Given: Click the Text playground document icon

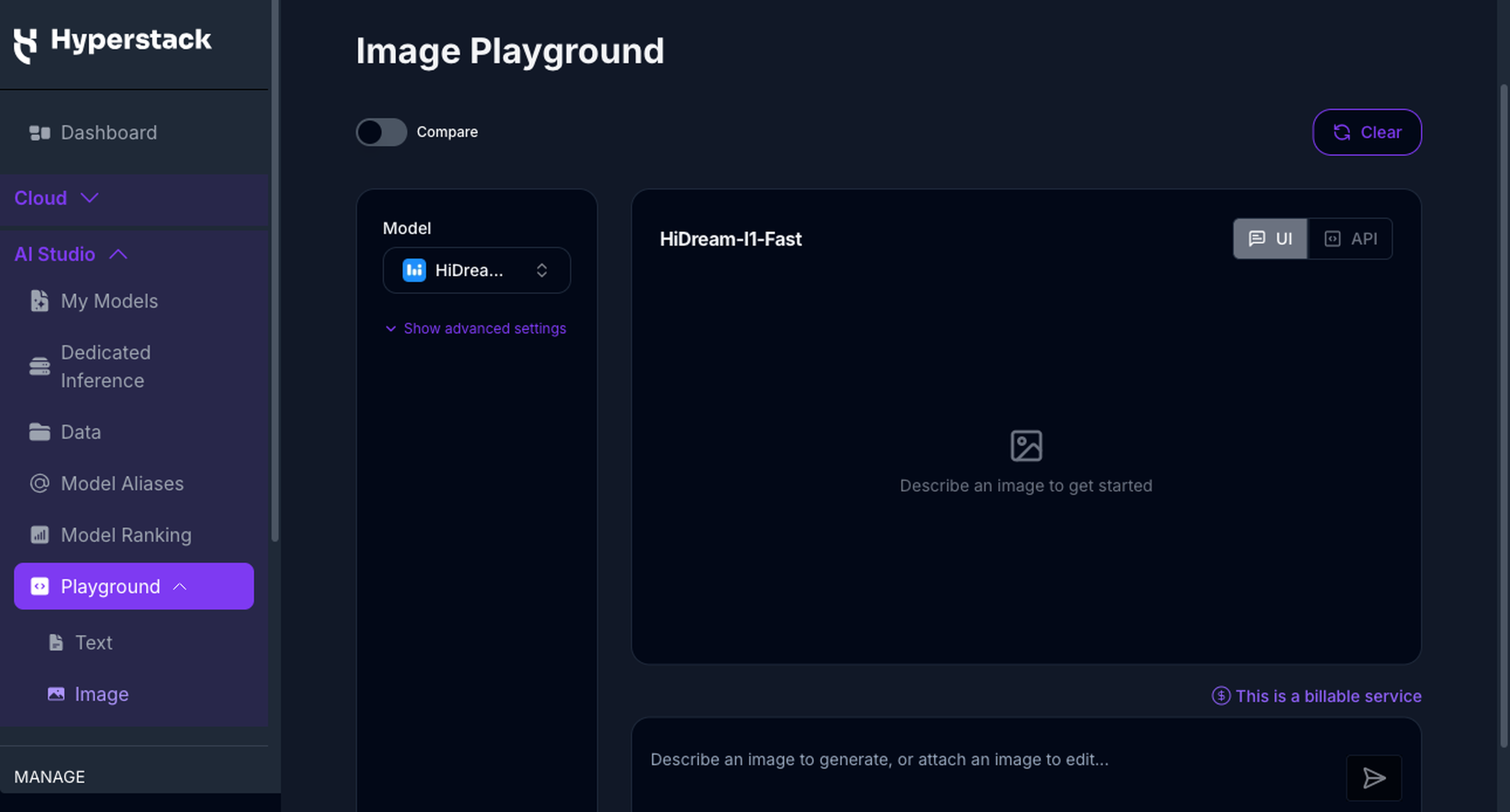Looking at the screenshot, I should 56,642.
